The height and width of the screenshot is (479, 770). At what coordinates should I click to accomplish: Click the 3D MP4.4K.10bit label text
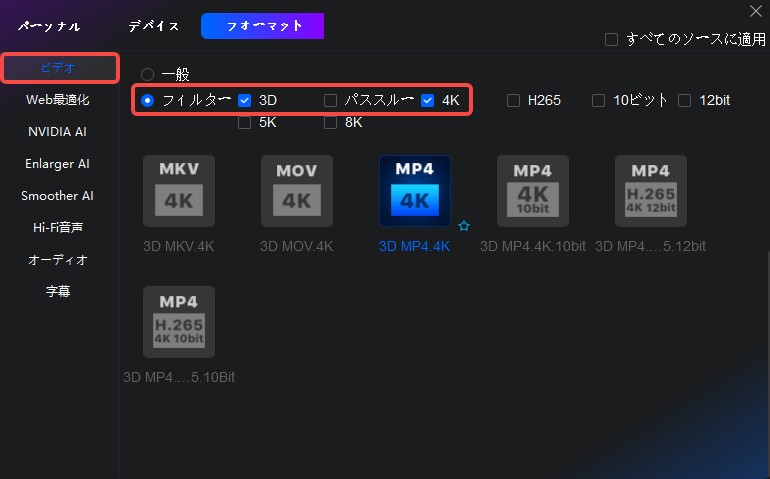click(x=533, y=246)
